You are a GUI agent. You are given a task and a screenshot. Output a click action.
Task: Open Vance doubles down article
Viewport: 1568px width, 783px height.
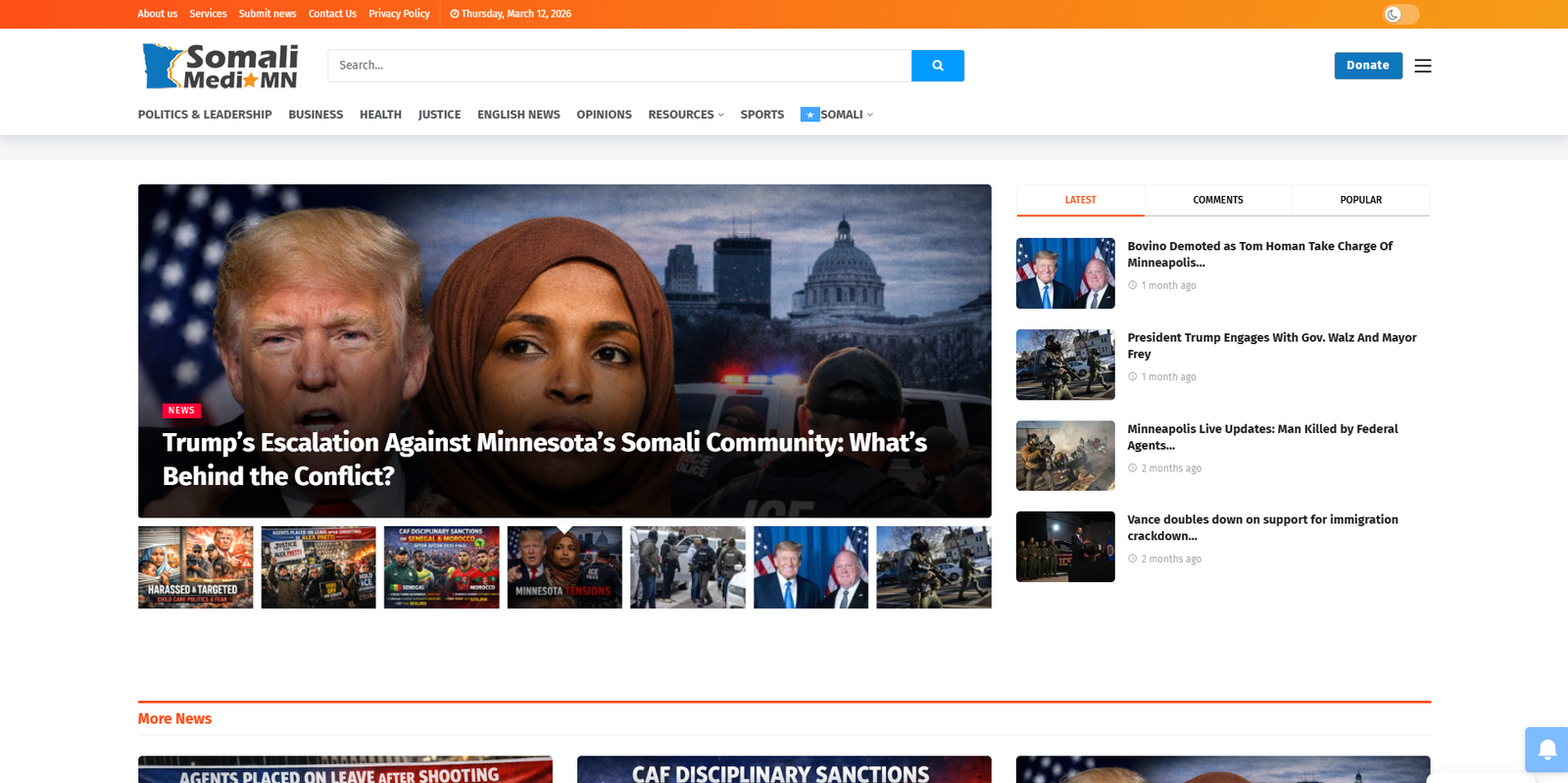click(1262, 527)
